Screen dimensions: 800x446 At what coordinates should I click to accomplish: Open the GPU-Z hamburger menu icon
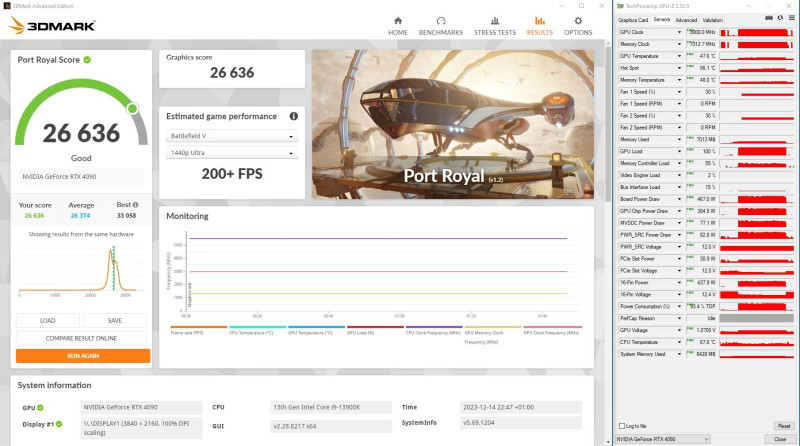[792, 18]
